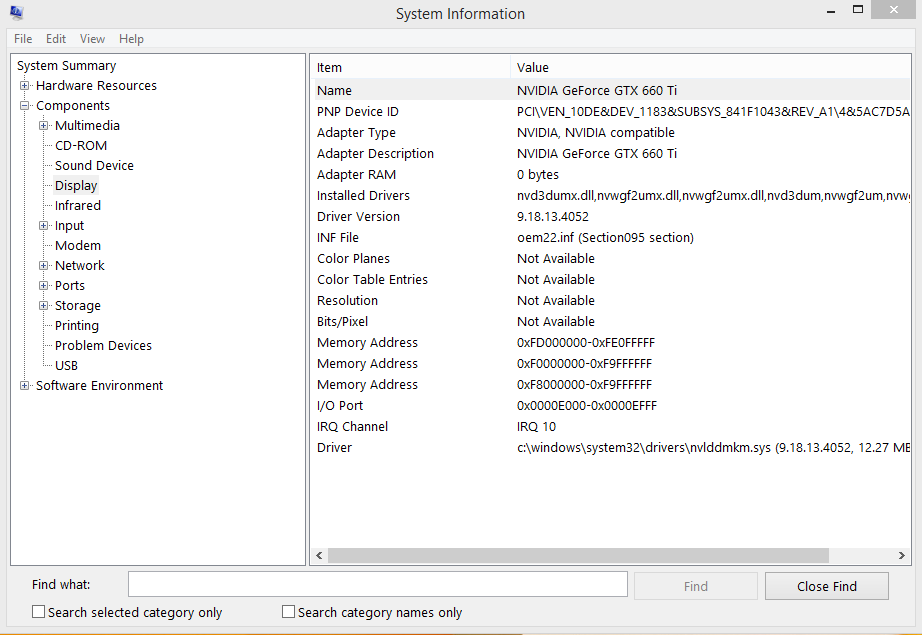The width and height of the screenshot is (922, 635).
Task: Select the Color Planes row
Action: click(x=611, y=259)
